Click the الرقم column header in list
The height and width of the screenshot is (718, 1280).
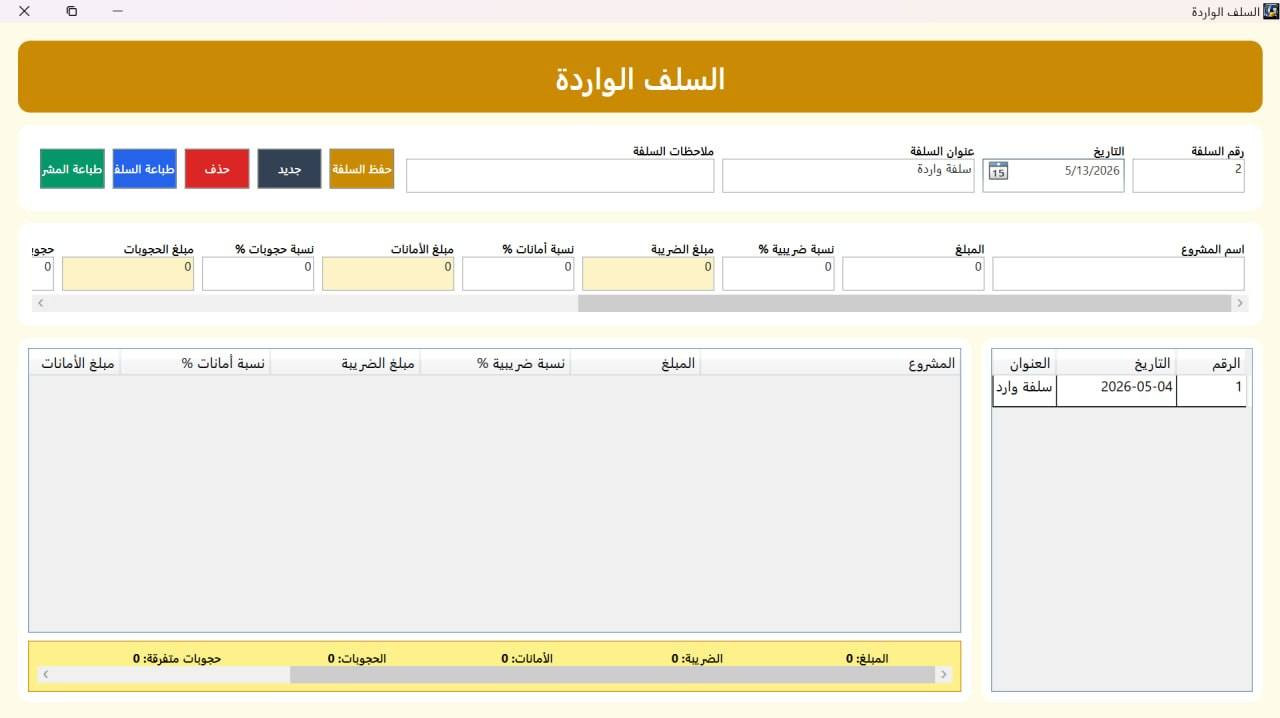1211,364
